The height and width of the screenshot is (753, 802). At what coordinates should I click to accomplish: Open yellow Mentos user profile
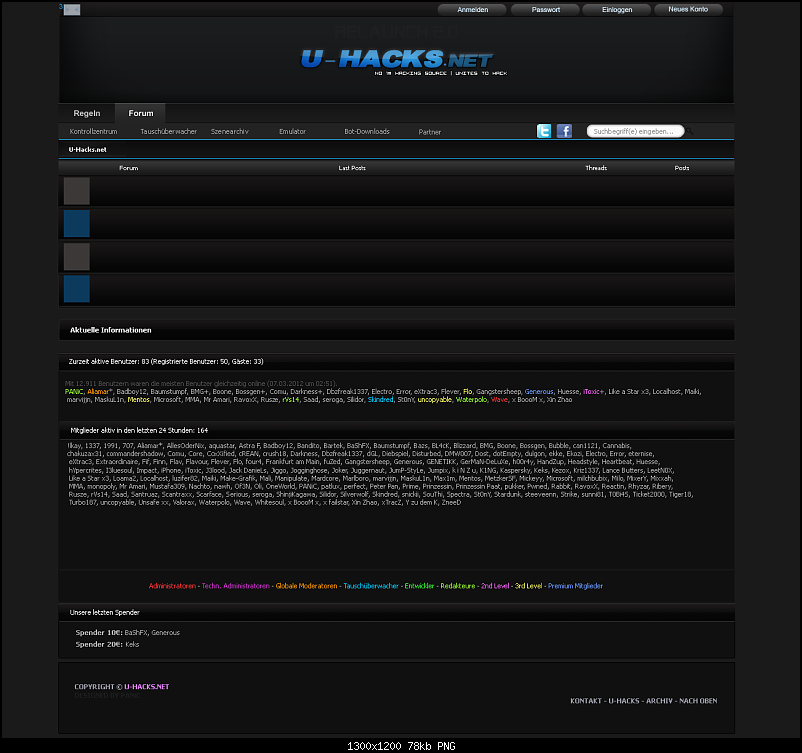[x=139, y=400]
